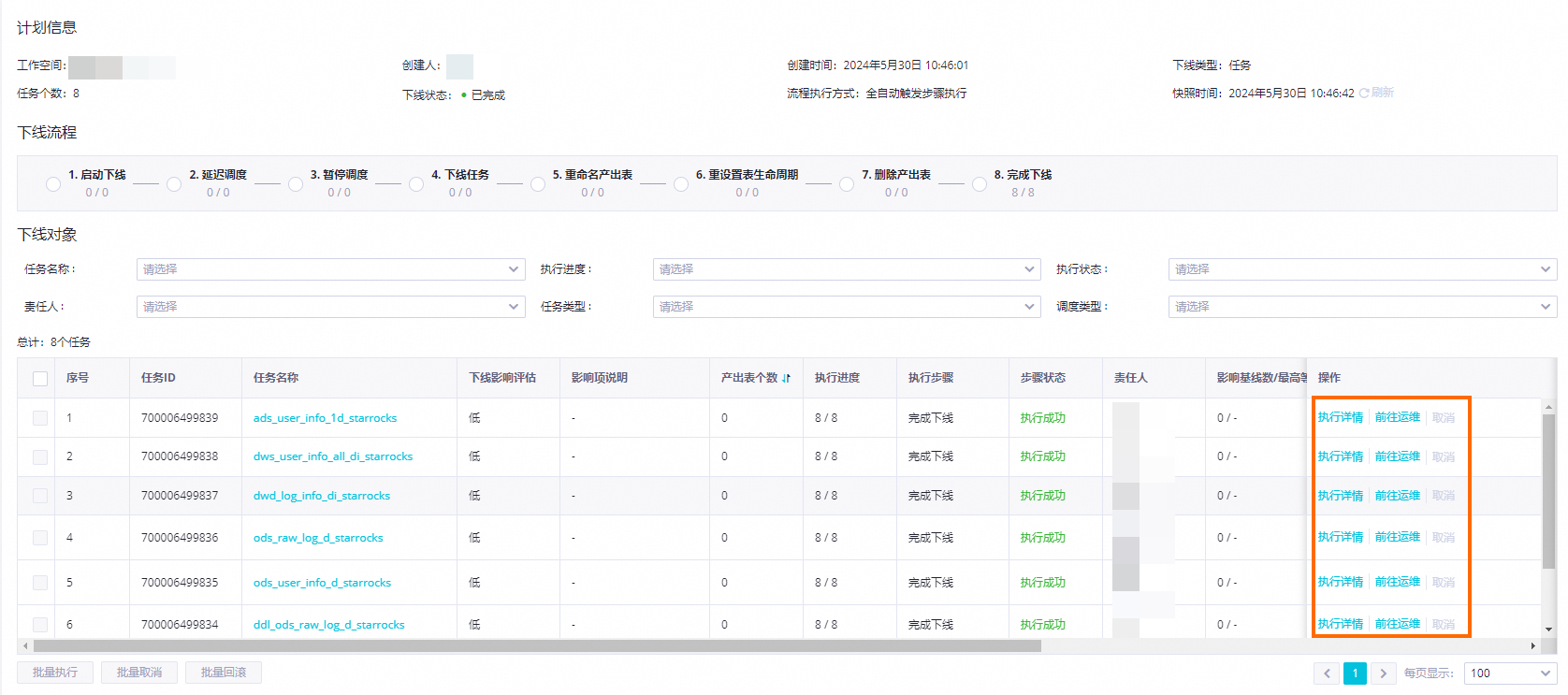Open dwd_log_info_di_starrocks task link

point(322,496)
